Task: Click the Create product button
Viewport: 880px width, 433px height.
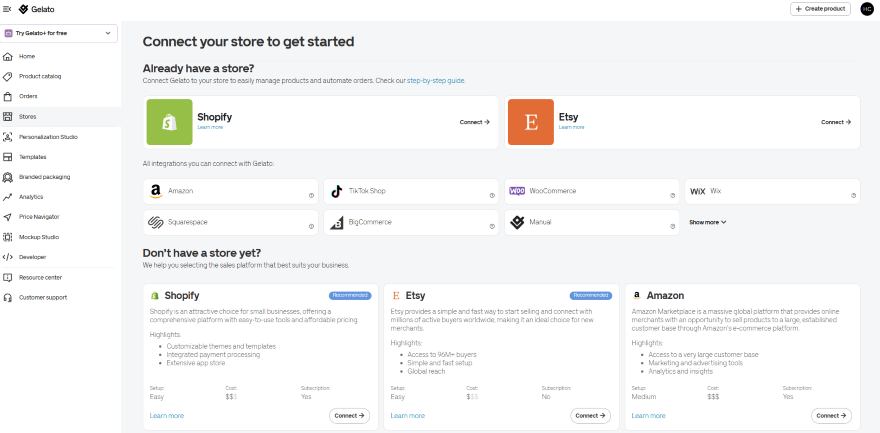Action: (x=820, y=9)
